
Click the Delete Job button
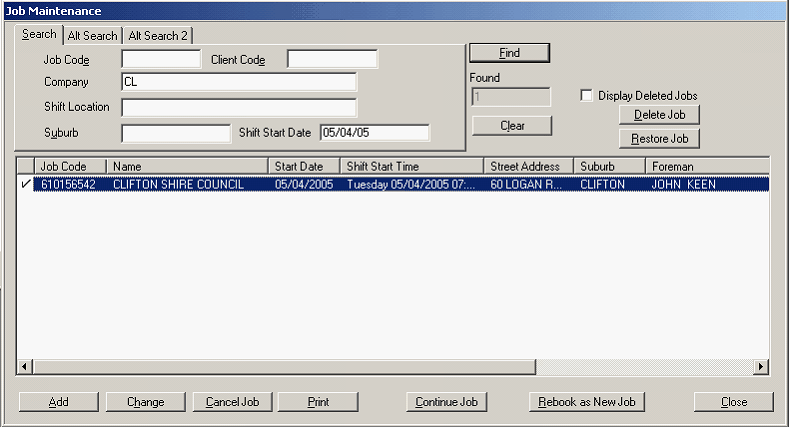point(659,115)
